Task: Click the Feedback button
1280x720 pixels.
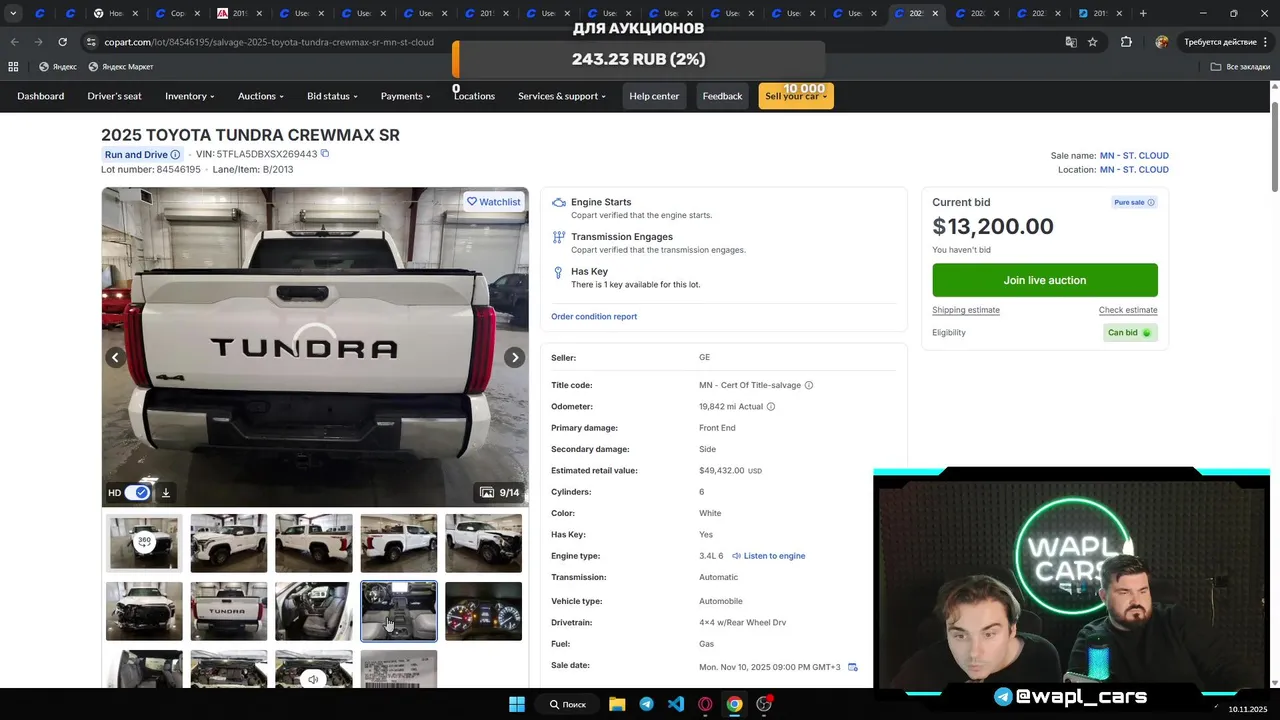Action: click(722, 96)
